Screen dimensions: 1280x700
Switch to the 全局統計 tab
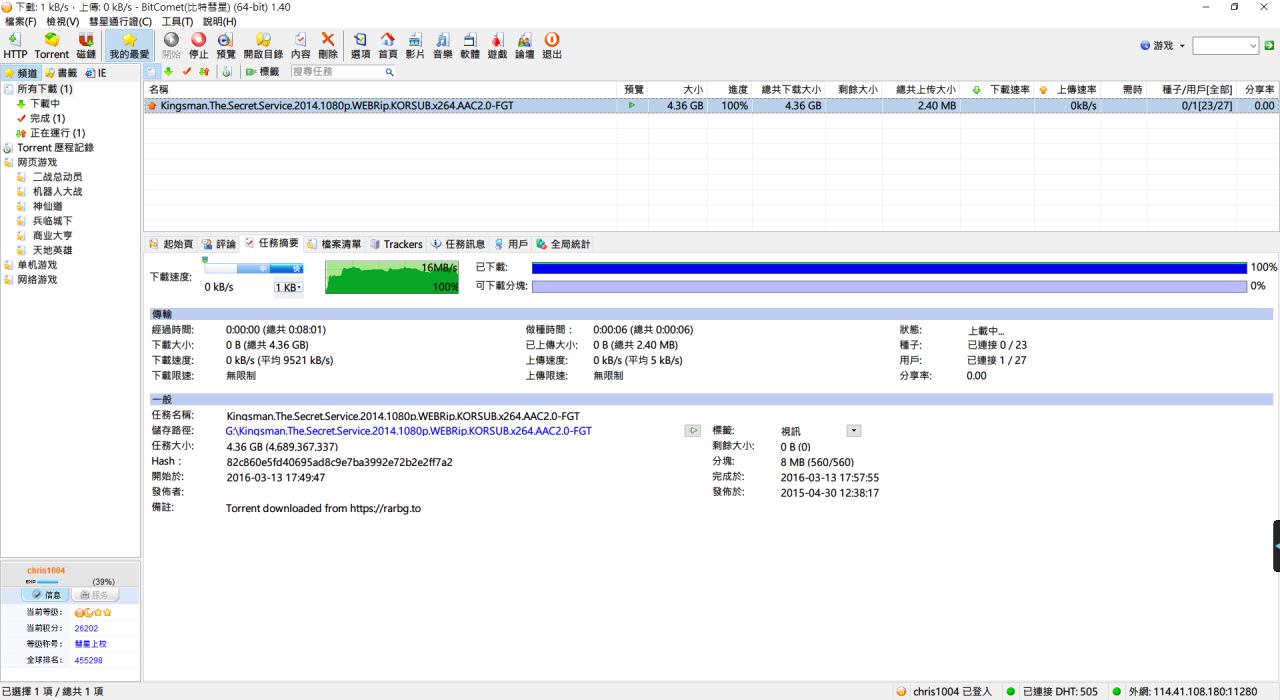pos(563,244)
